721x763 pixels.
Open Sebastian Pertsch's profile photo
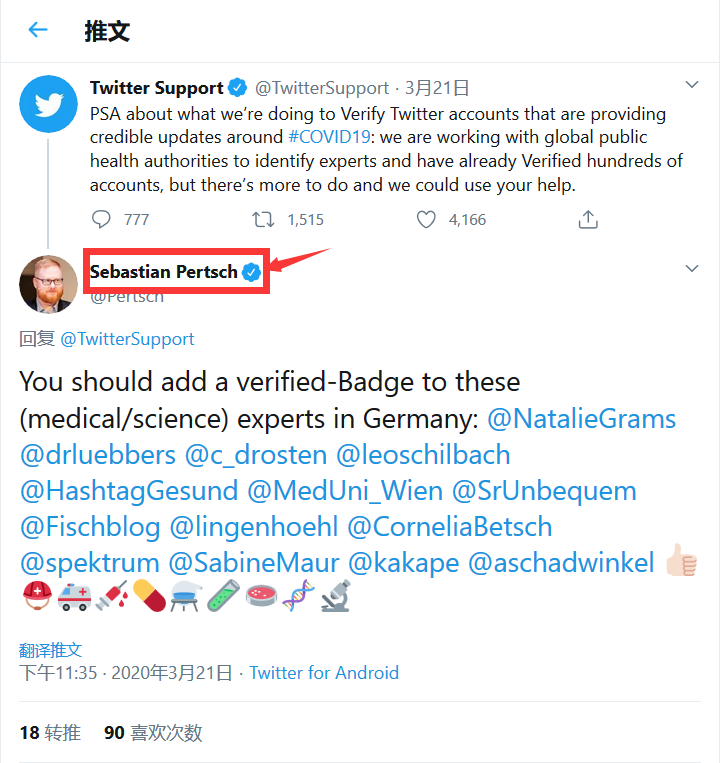coord(48,284)
